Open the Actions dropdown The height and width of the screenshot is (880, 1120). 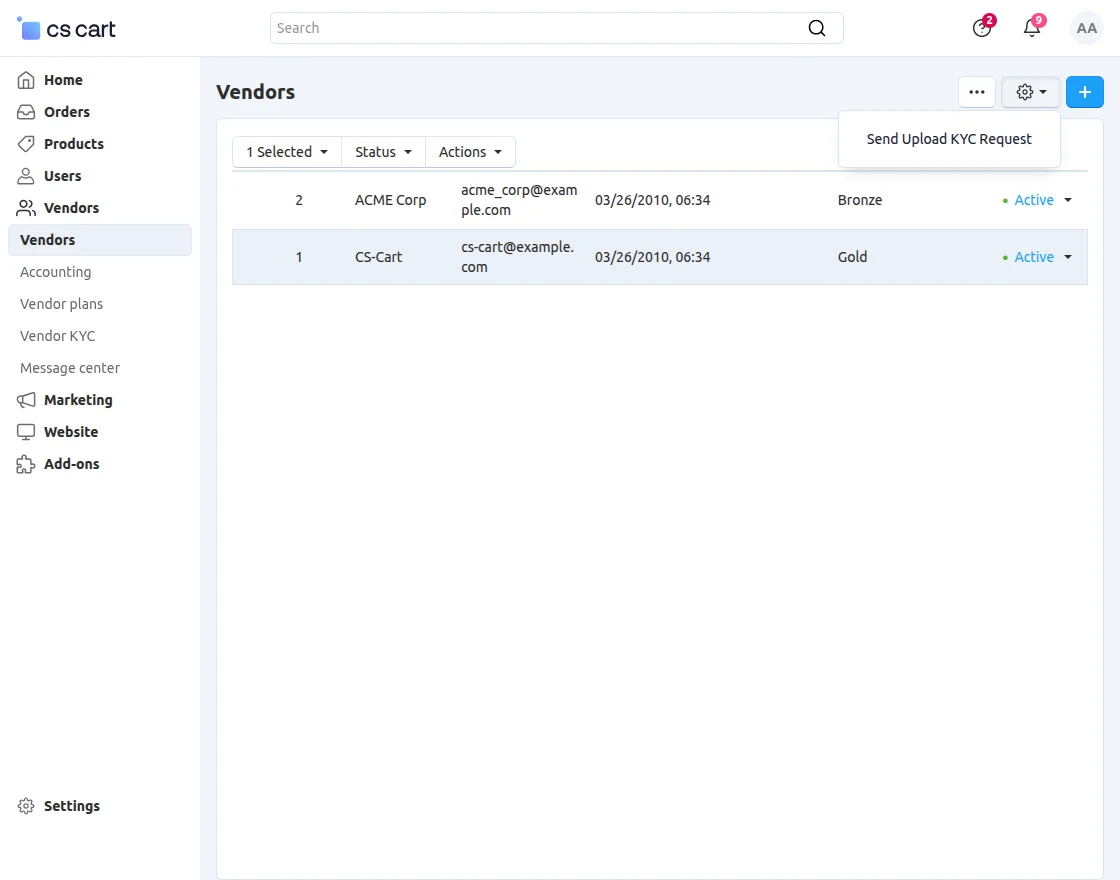470,152
